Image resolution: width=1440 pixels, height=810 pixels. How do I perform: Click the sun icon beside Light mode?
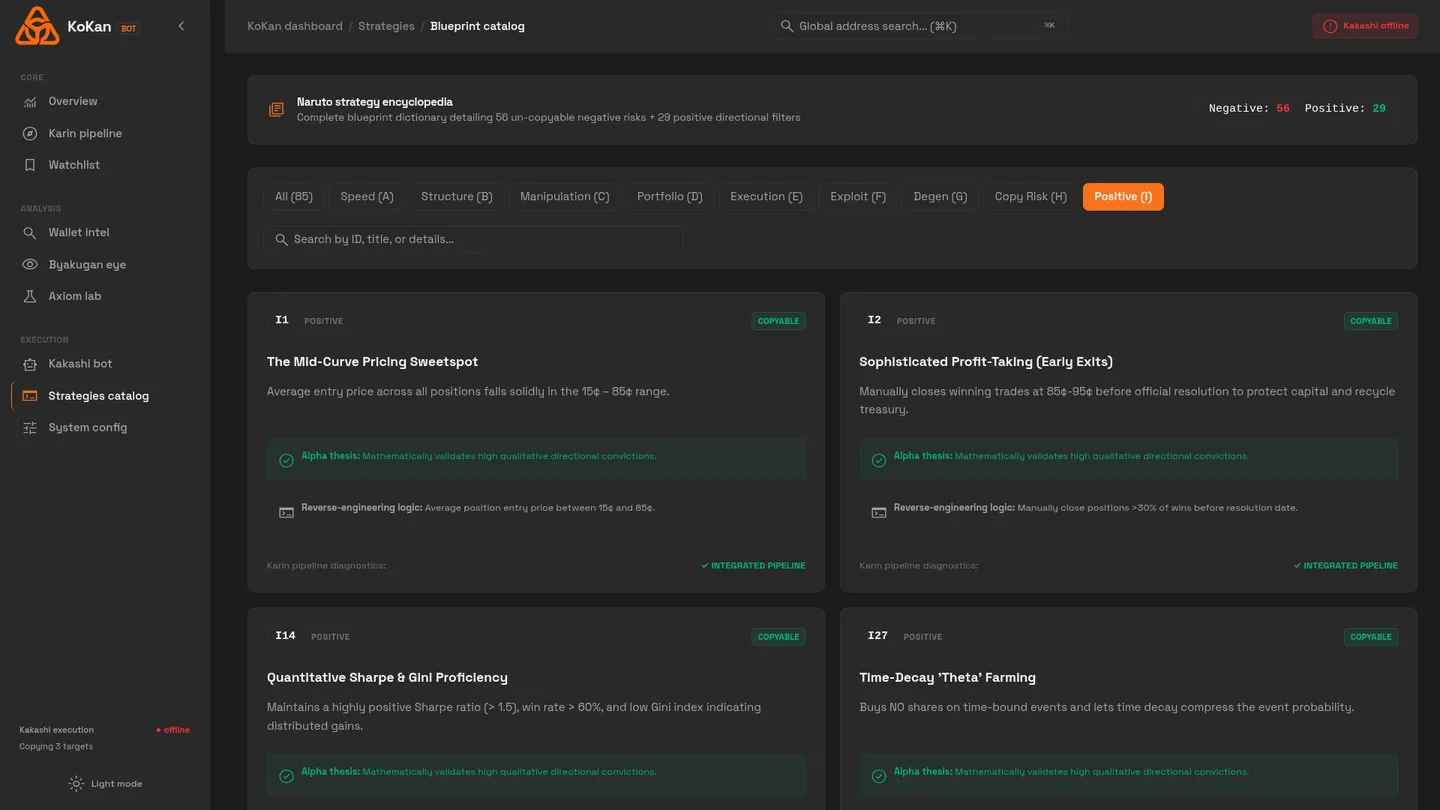76,784
